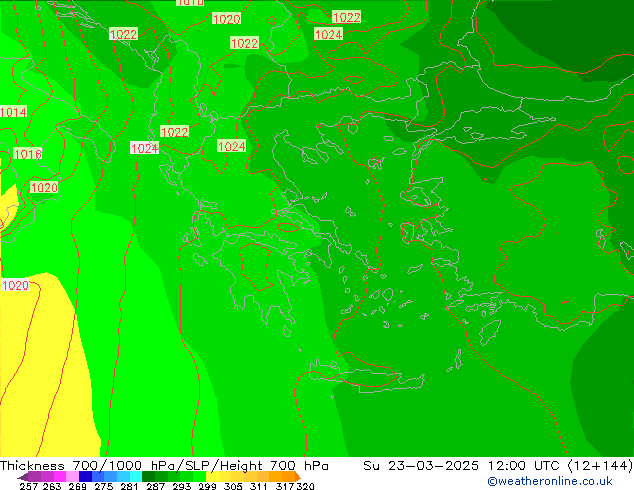Click legend value 311
This screenshot has width=634, height=490.
pos(259,486)
